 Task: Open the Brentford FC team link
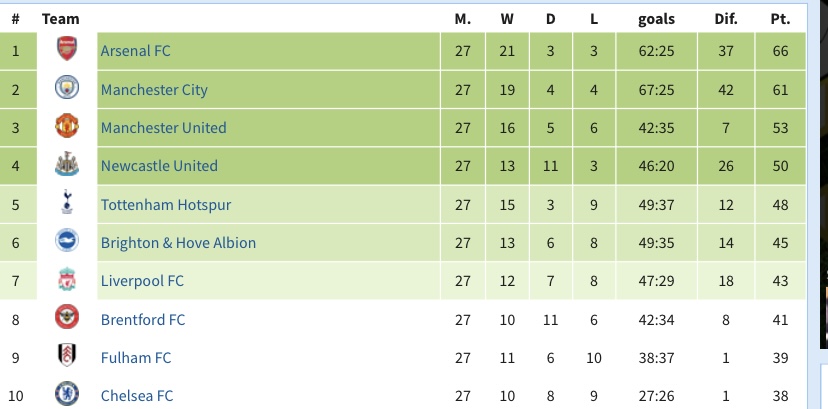tap(143, 320)
